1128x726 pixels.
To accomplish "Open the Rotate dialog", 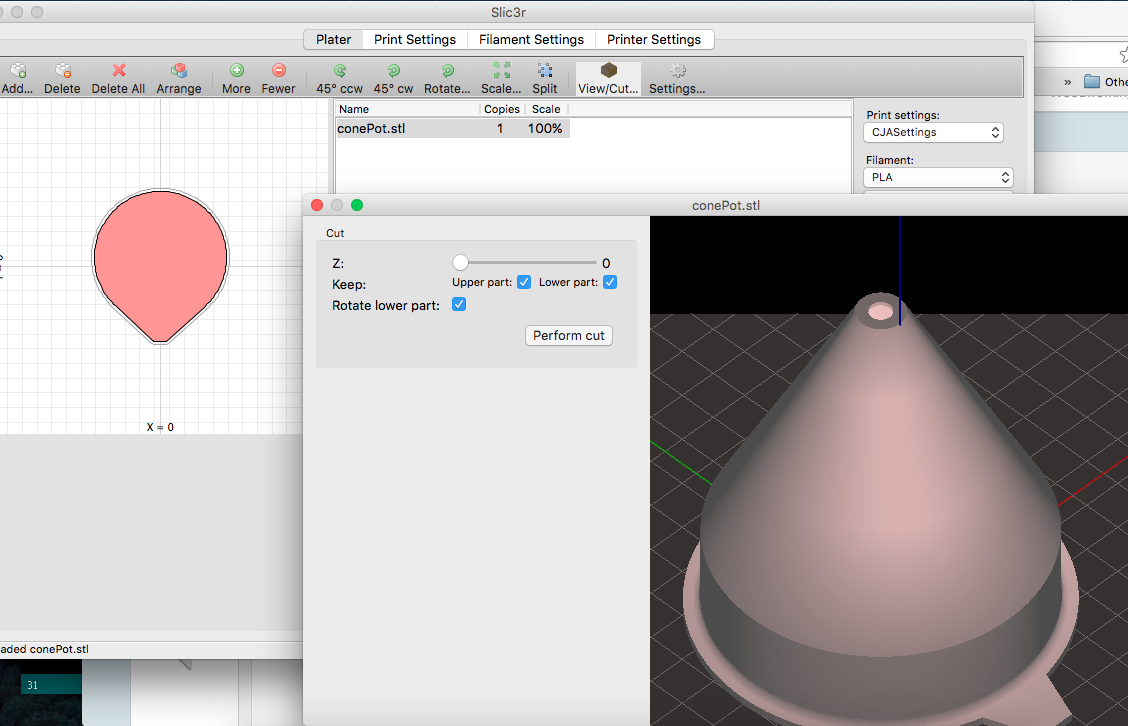I will click(x=447, y=71).
